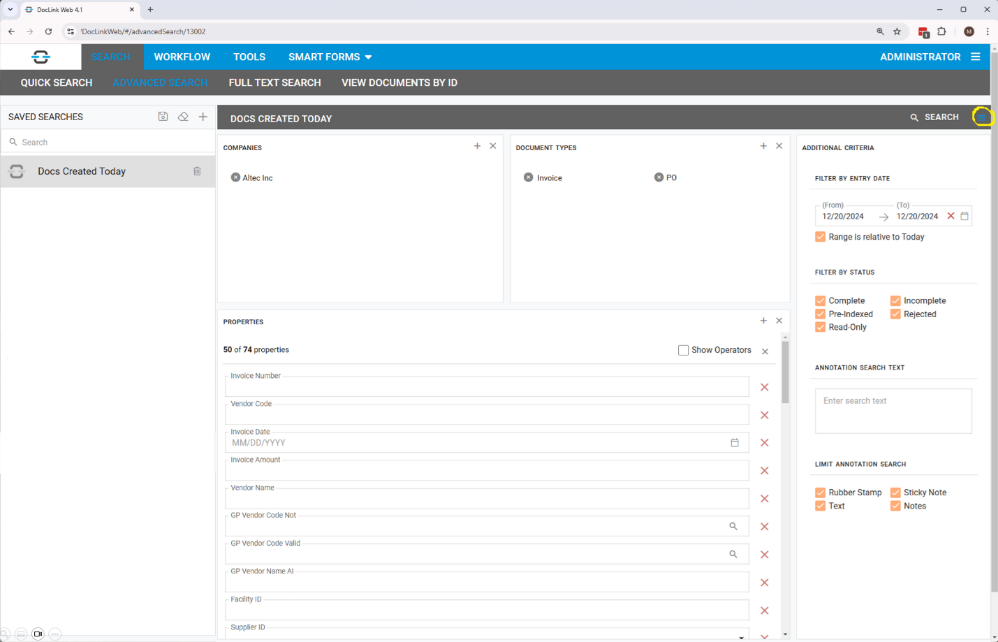Clear the entry date range

[951, 216]
